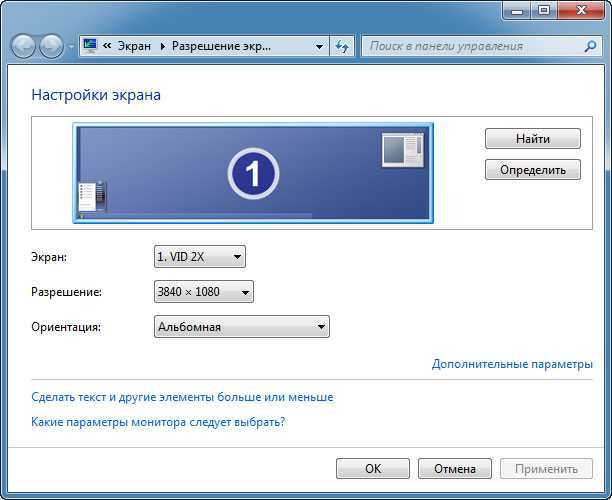Click the Определить button
This screenshot has height=500, width=612.
click(533, 170)
